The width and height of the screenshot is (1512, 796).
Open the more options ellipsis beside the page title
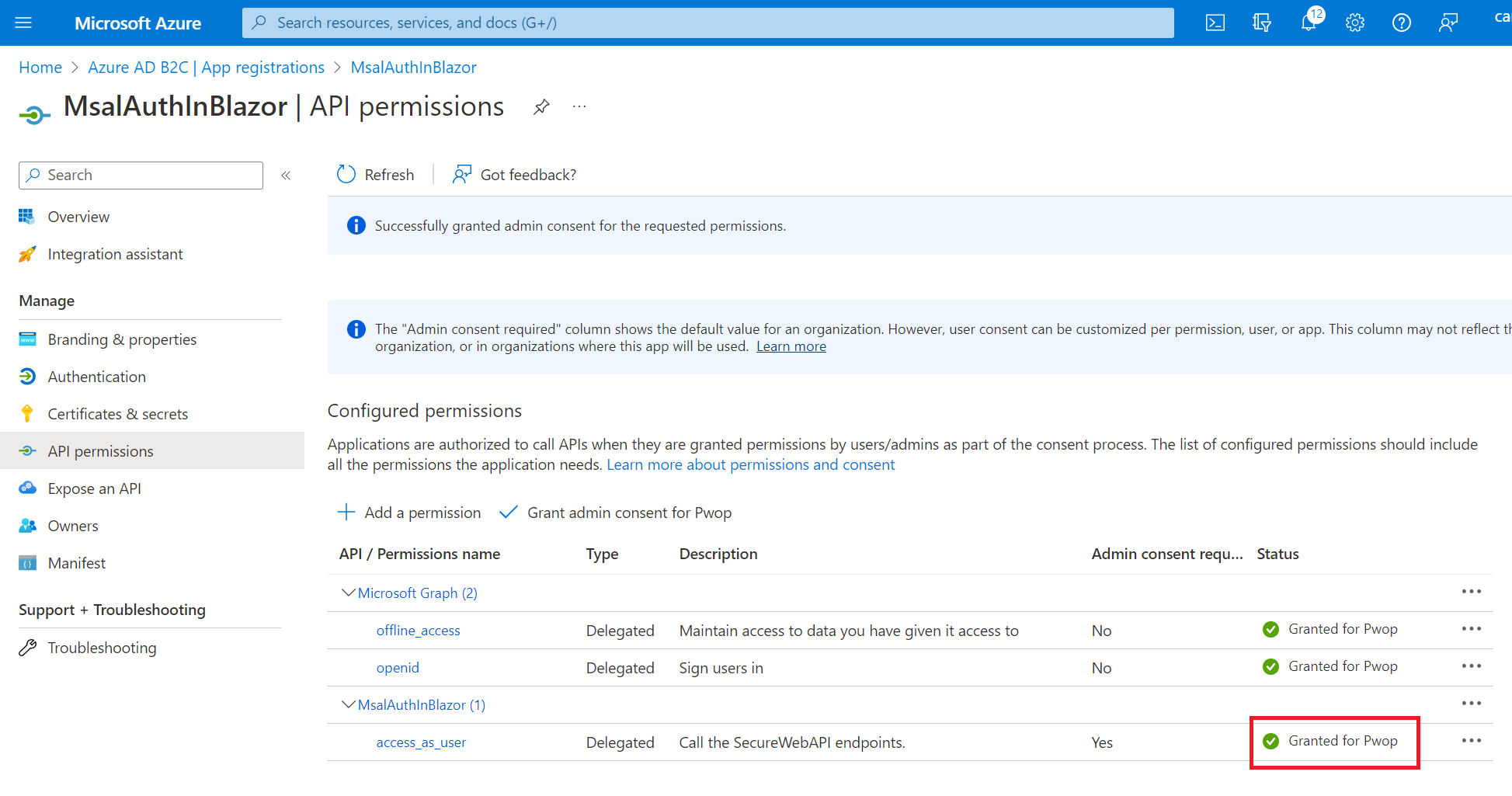pyautogui.click(x=579, y=106)
